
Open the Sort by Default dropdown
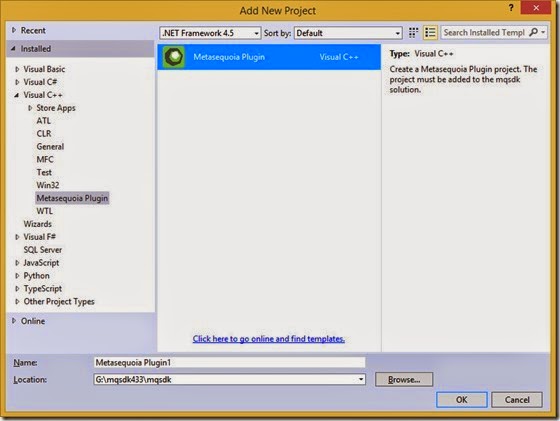click(x=348, y=33)
